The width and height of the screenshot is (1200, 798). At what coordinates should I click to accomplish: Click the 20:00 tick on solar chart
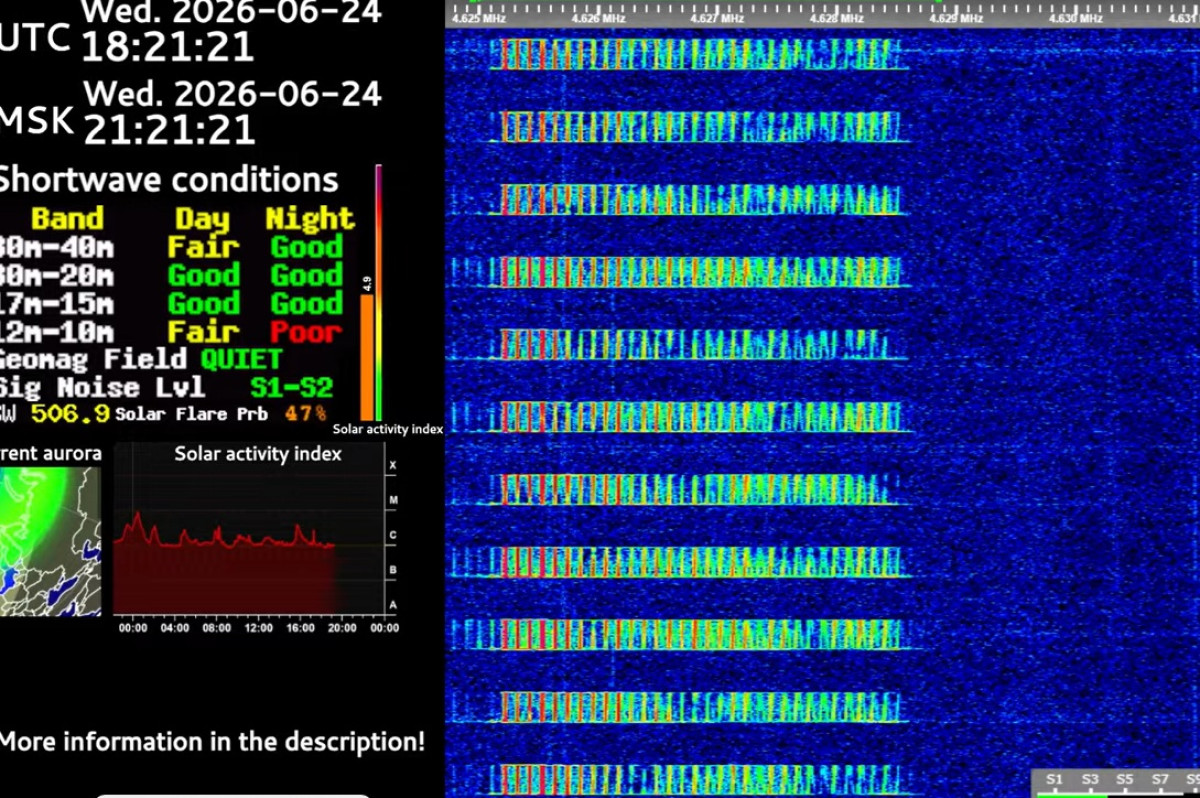pos(342,628)
